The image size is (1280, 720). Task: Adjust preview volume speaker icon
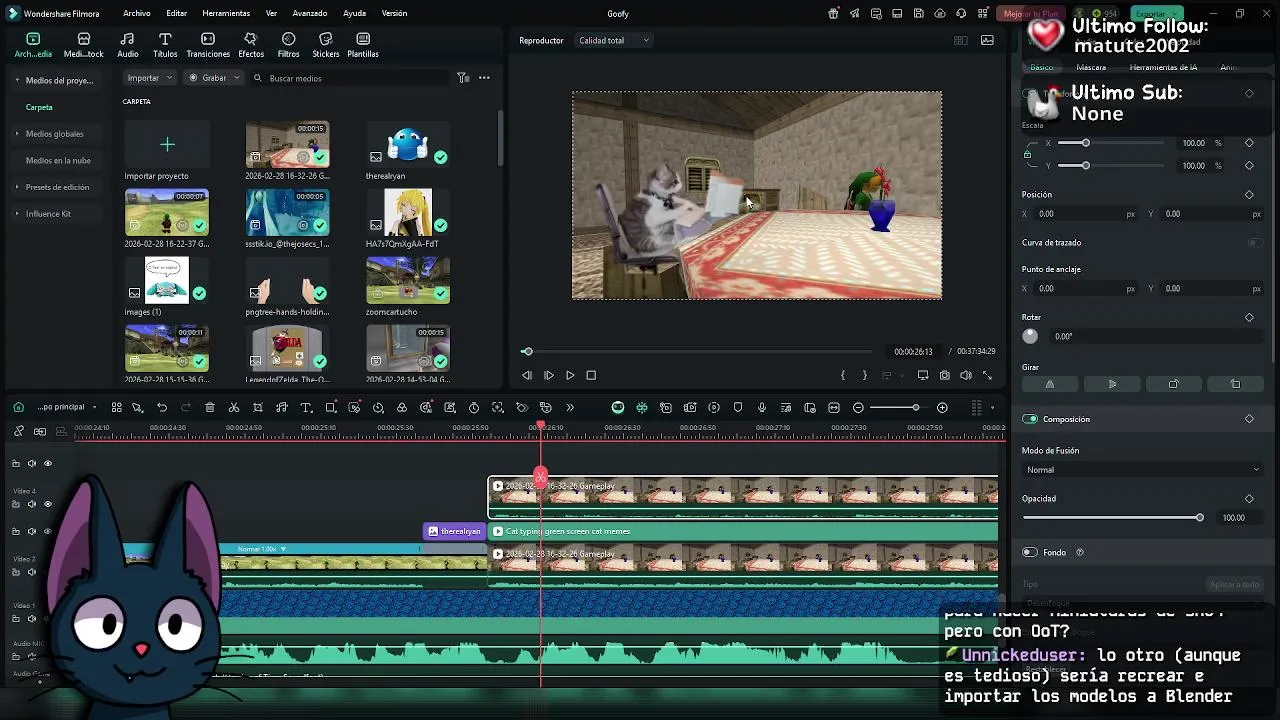tap(966, 375)
